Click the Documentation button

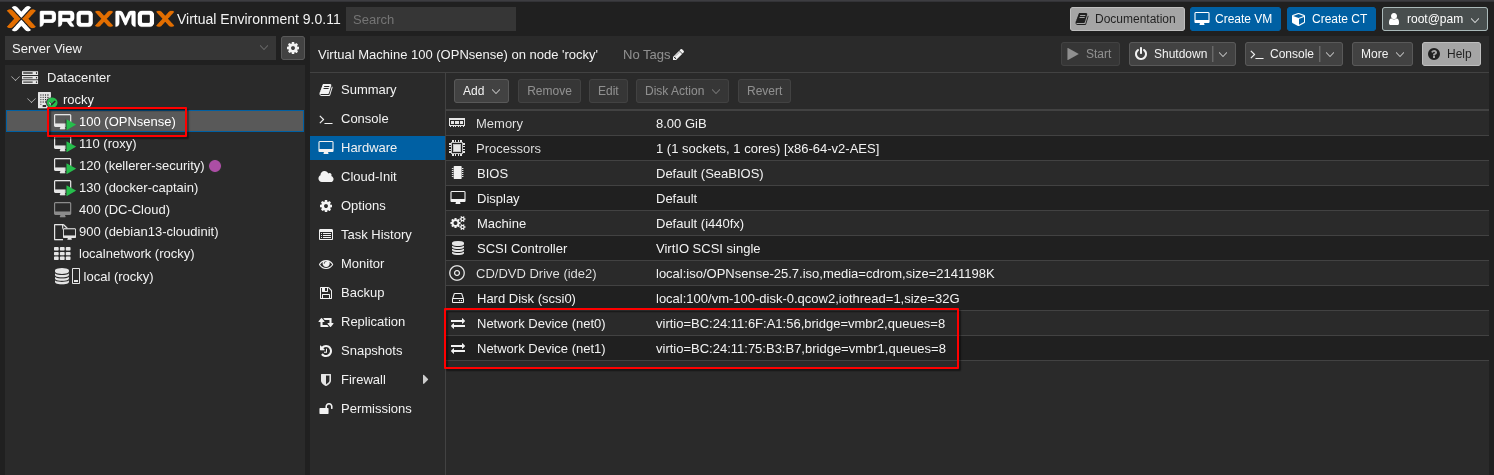[x=1126, y=19]
